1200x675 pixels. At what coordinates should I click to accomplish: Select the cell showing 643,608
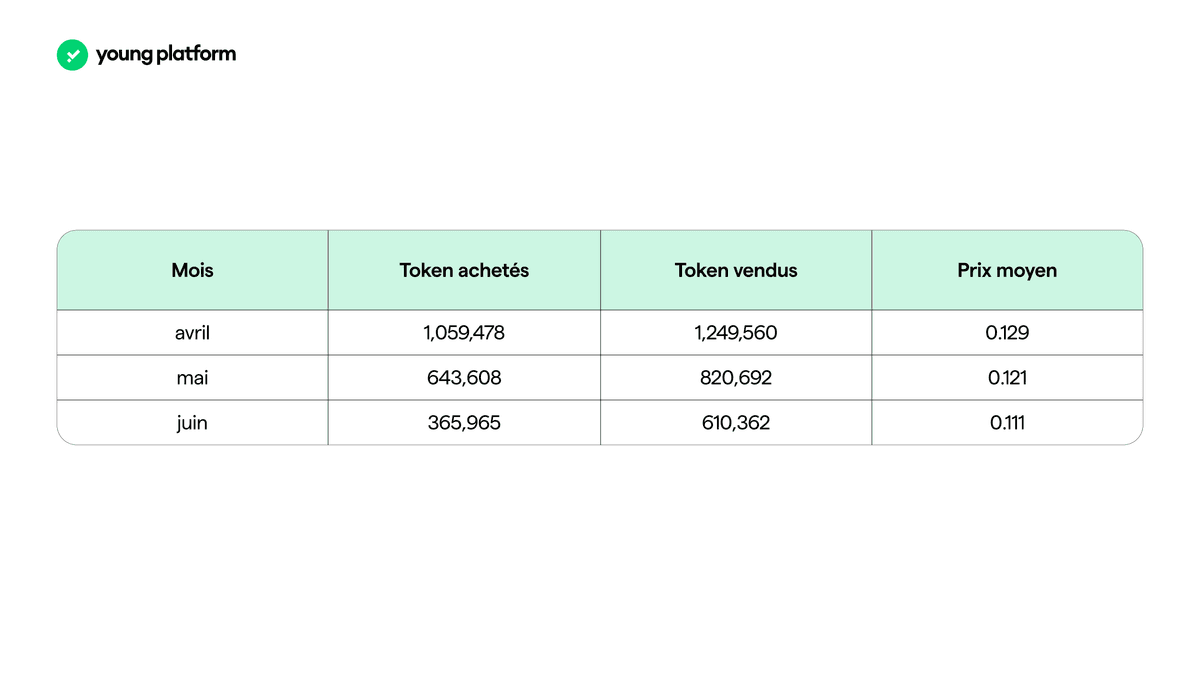click(x=464, y=378)
